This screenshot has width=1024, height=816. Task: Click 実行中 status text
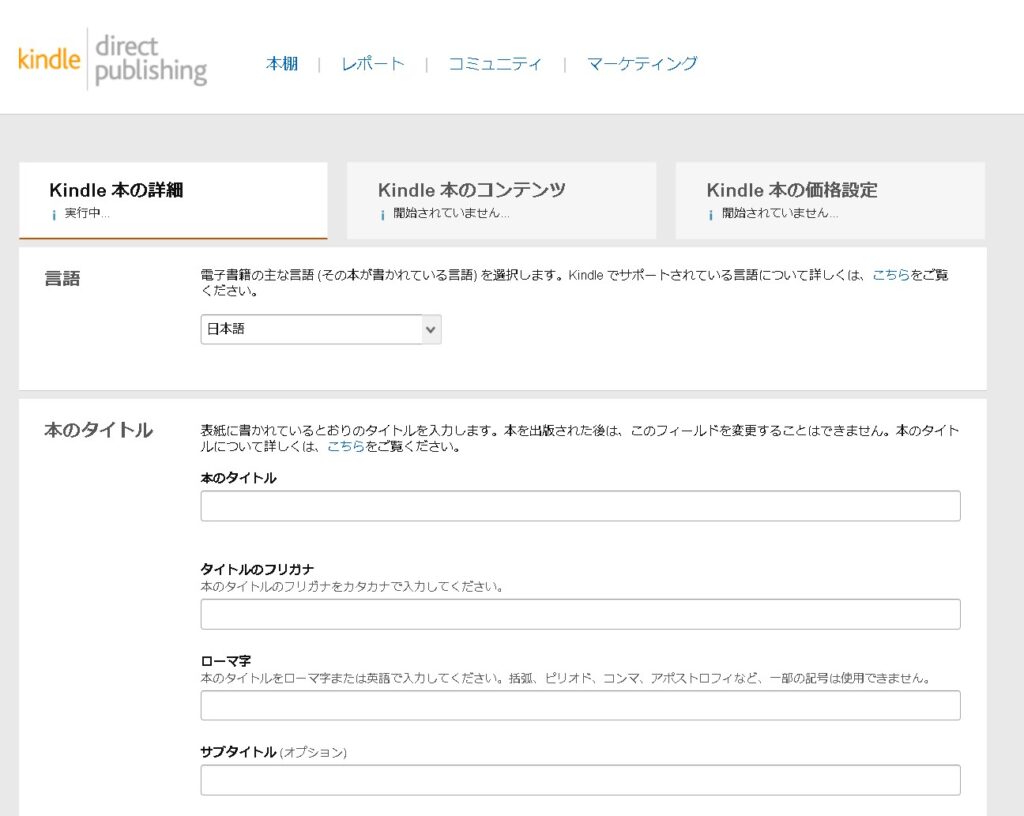click(x=87, y=213)
